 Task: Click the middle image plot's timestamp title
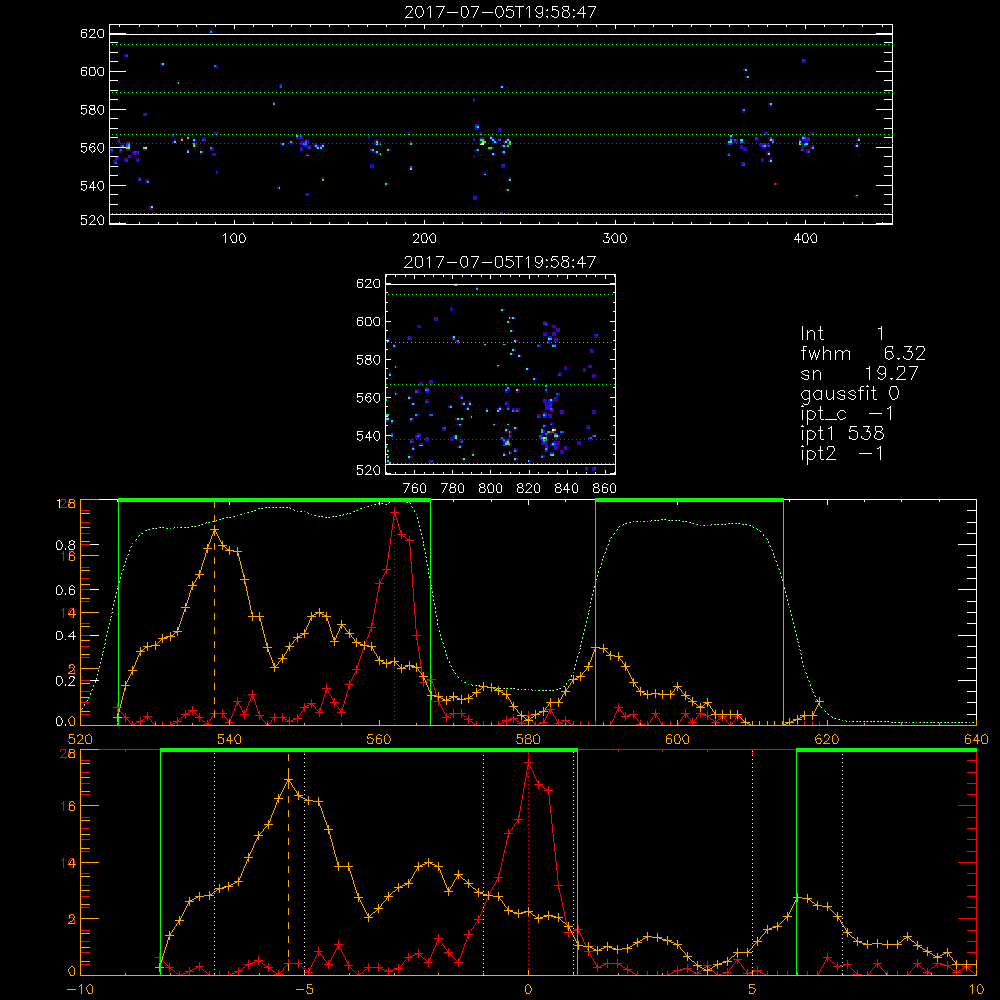pos(500,262)
